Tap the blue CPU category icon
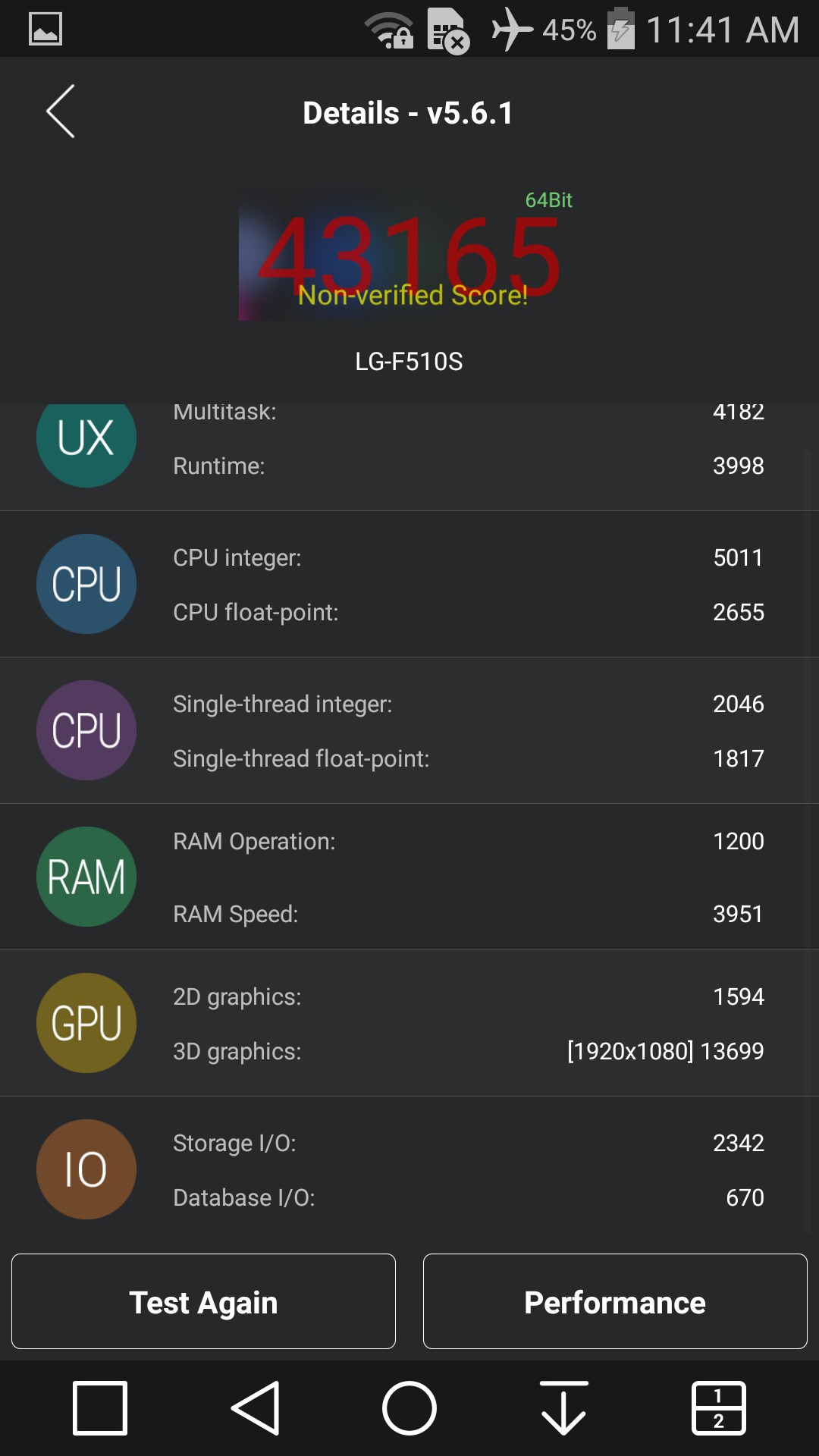819x1456 pixels. tap(86, 584)
